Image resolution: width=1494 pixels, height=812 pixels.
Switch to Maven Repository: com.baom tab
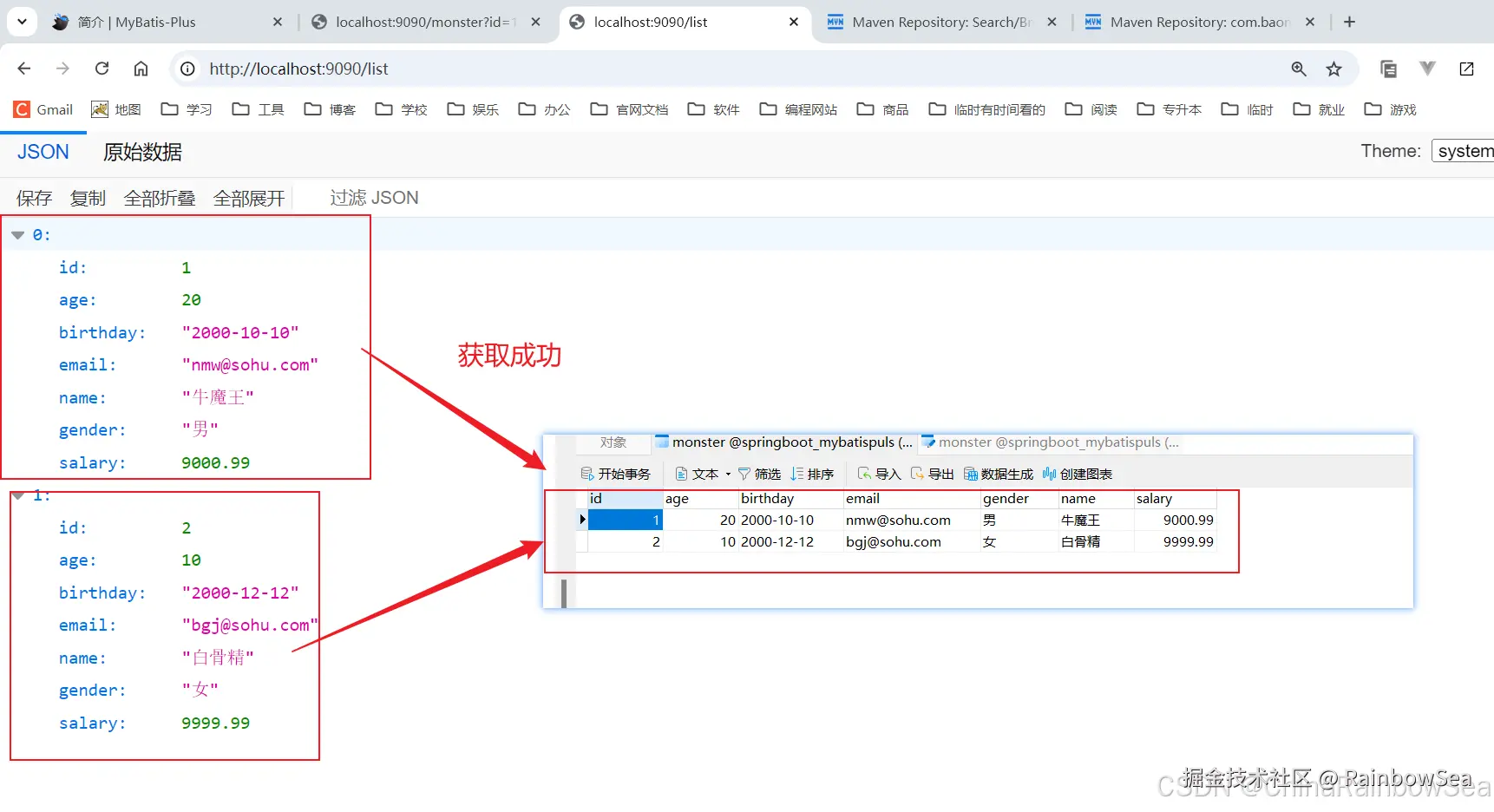pos(1199,22)
